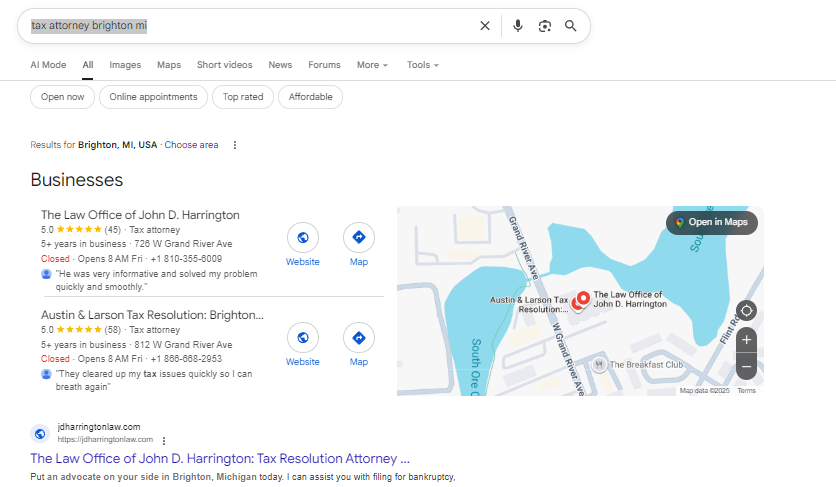
Task: Toggle the Open now filter chip
Action: tap(63, 97)
